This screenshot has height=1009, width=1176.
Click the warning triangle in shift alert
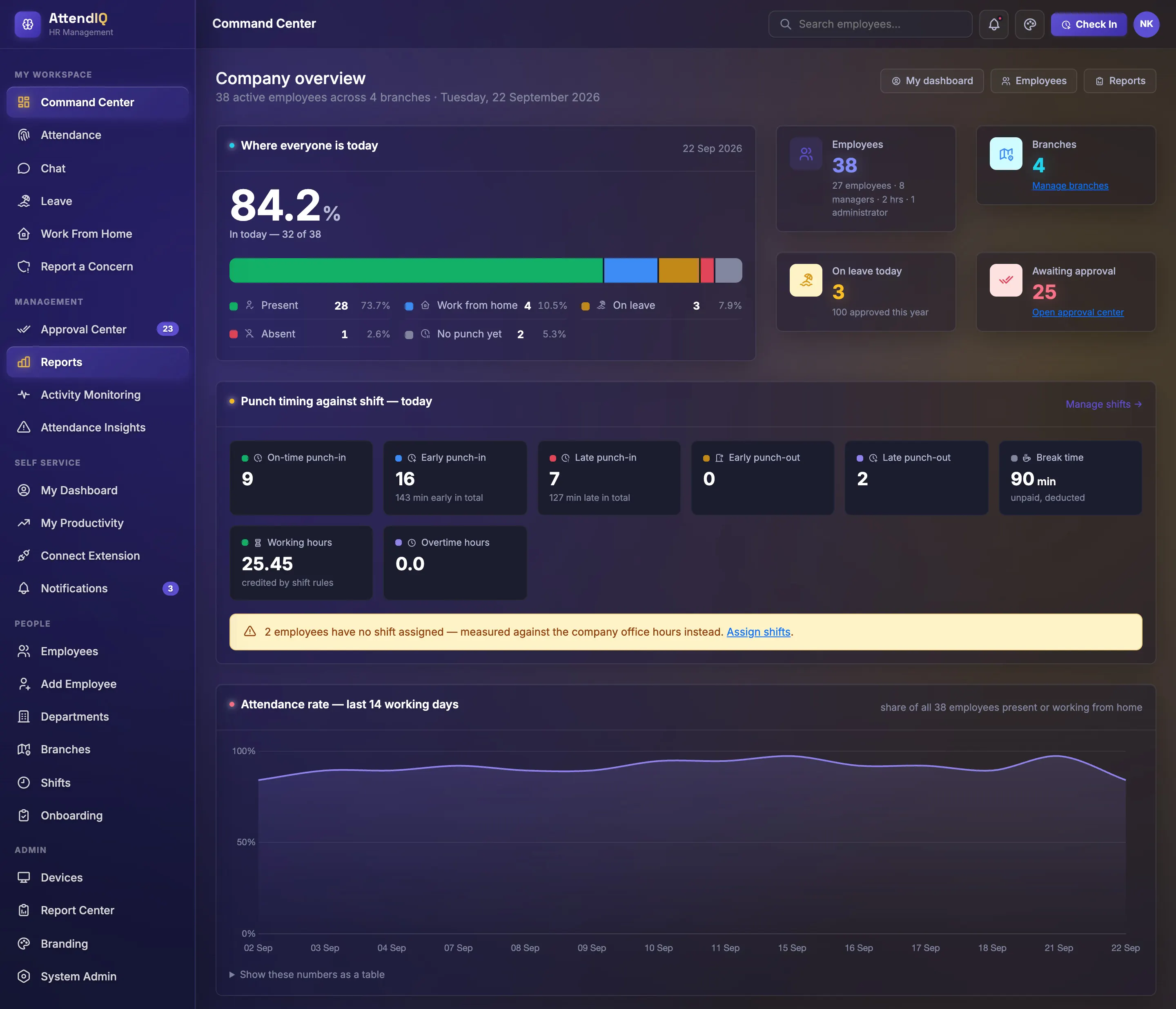tap(250, 632)
